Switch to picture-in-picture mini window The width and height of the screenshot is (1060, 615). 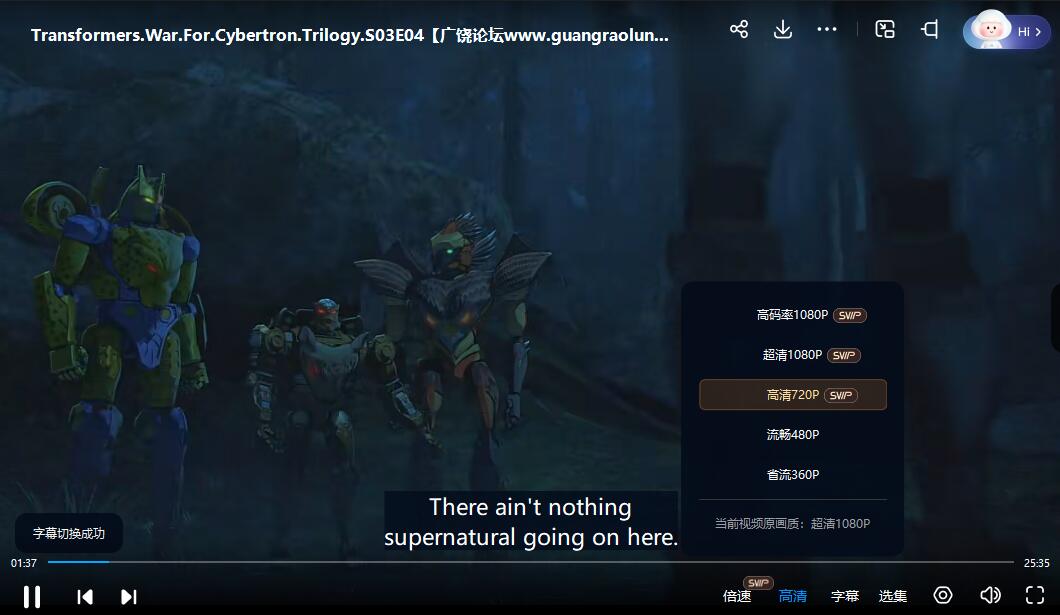click(885, 29)
